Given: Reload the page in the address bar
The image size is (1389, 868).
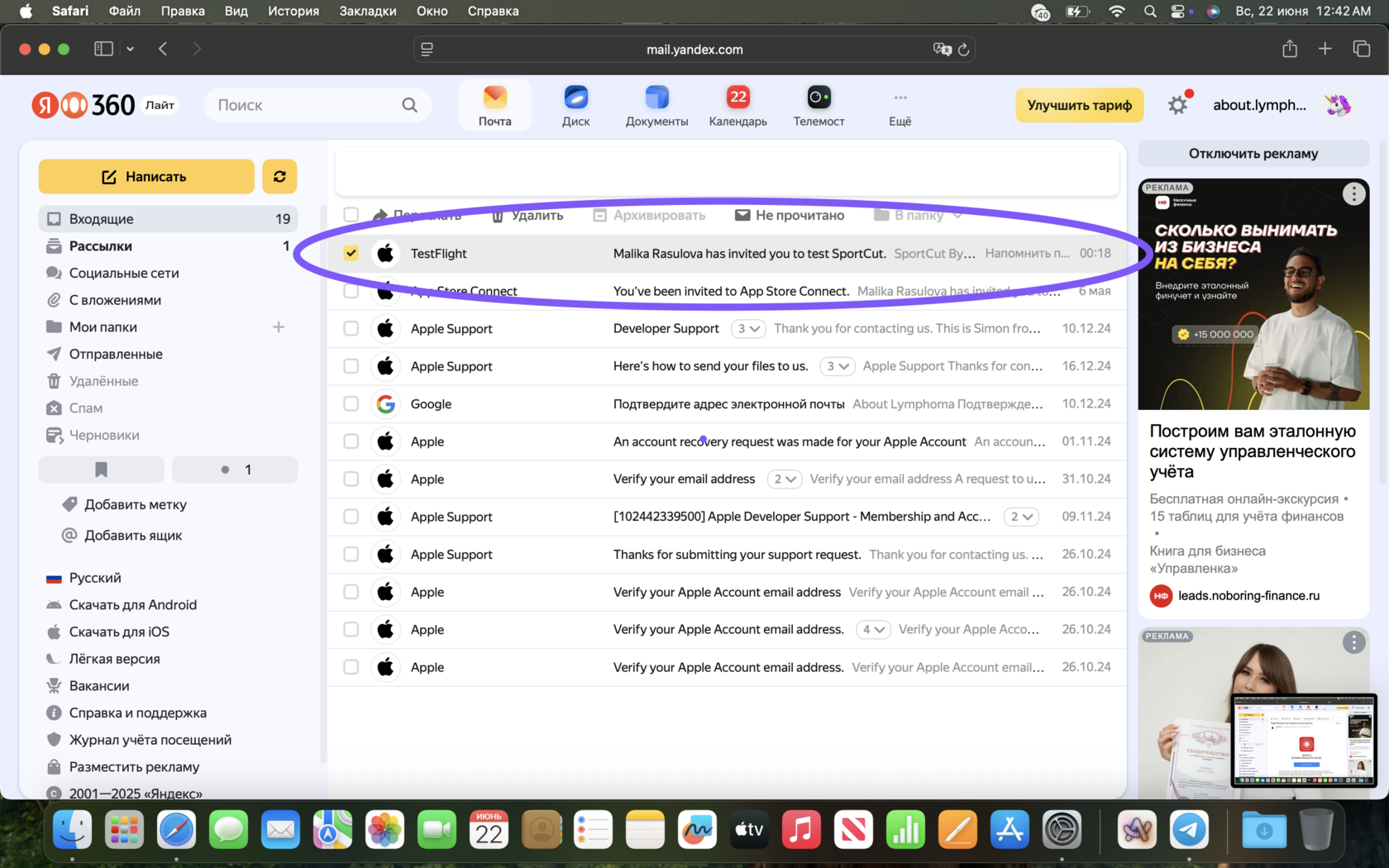Looking at the screenshot, I should (x=963, y=50).
